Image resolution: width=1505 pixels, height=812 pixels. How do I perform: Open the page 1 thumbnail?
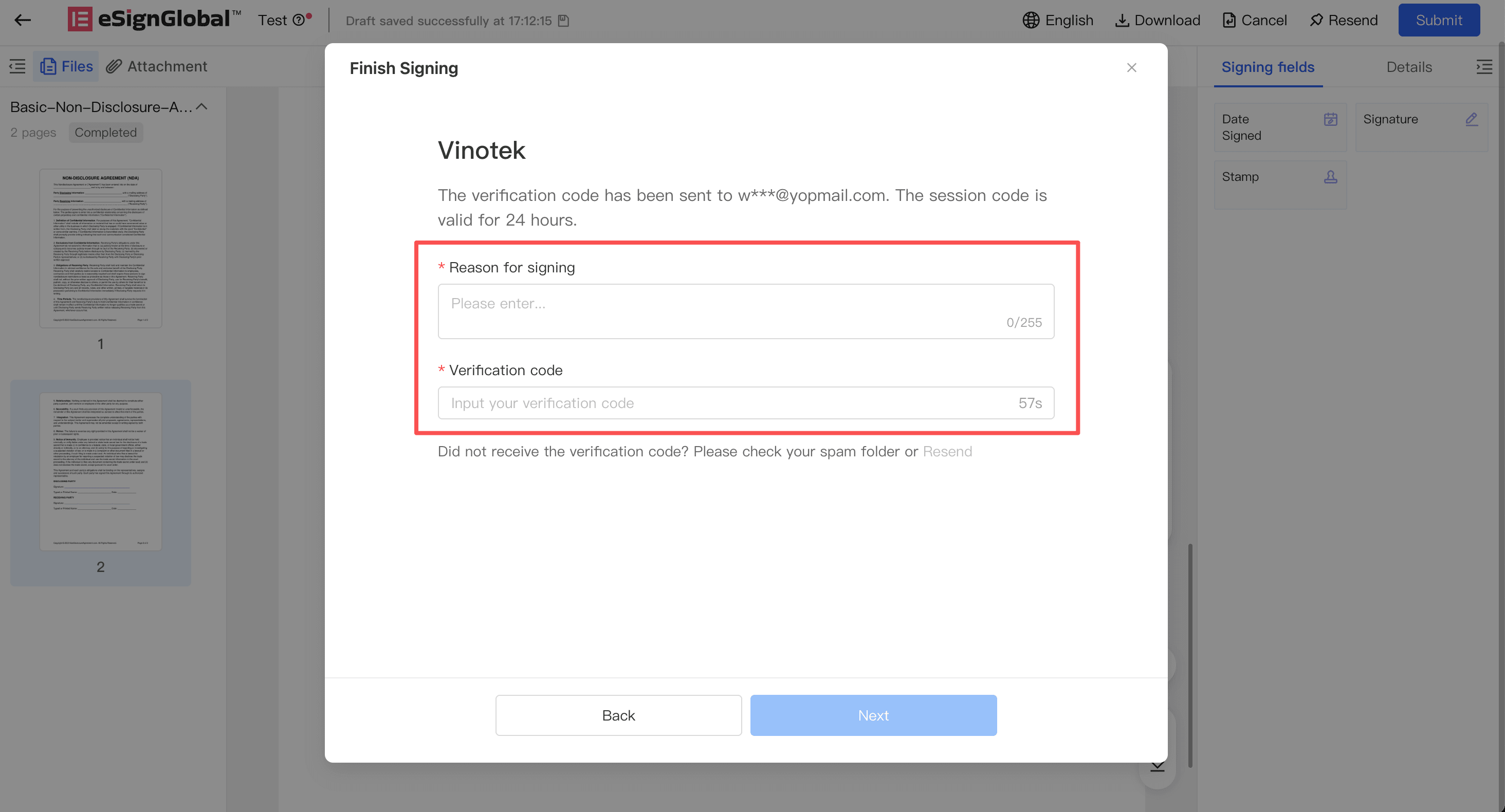point(101,248)
